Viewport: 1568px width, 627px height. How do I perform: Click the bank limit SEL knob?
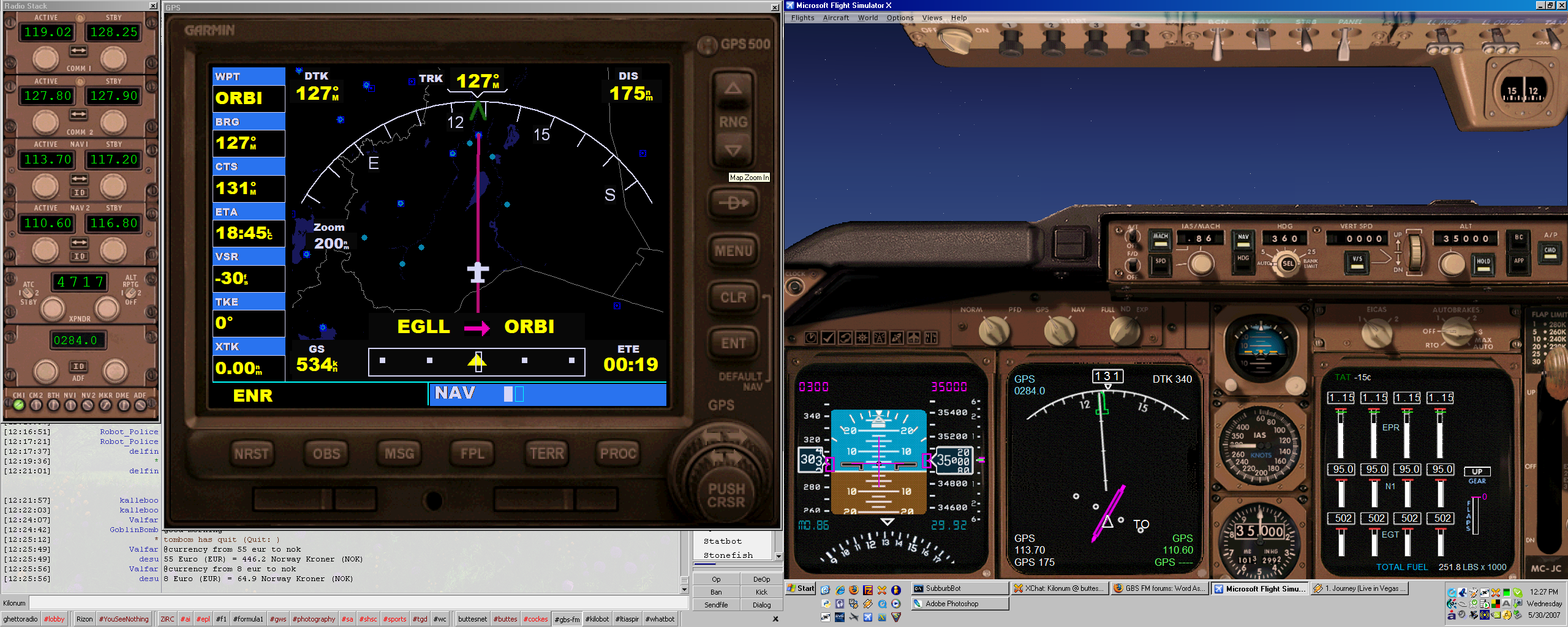click(1288, 264)
